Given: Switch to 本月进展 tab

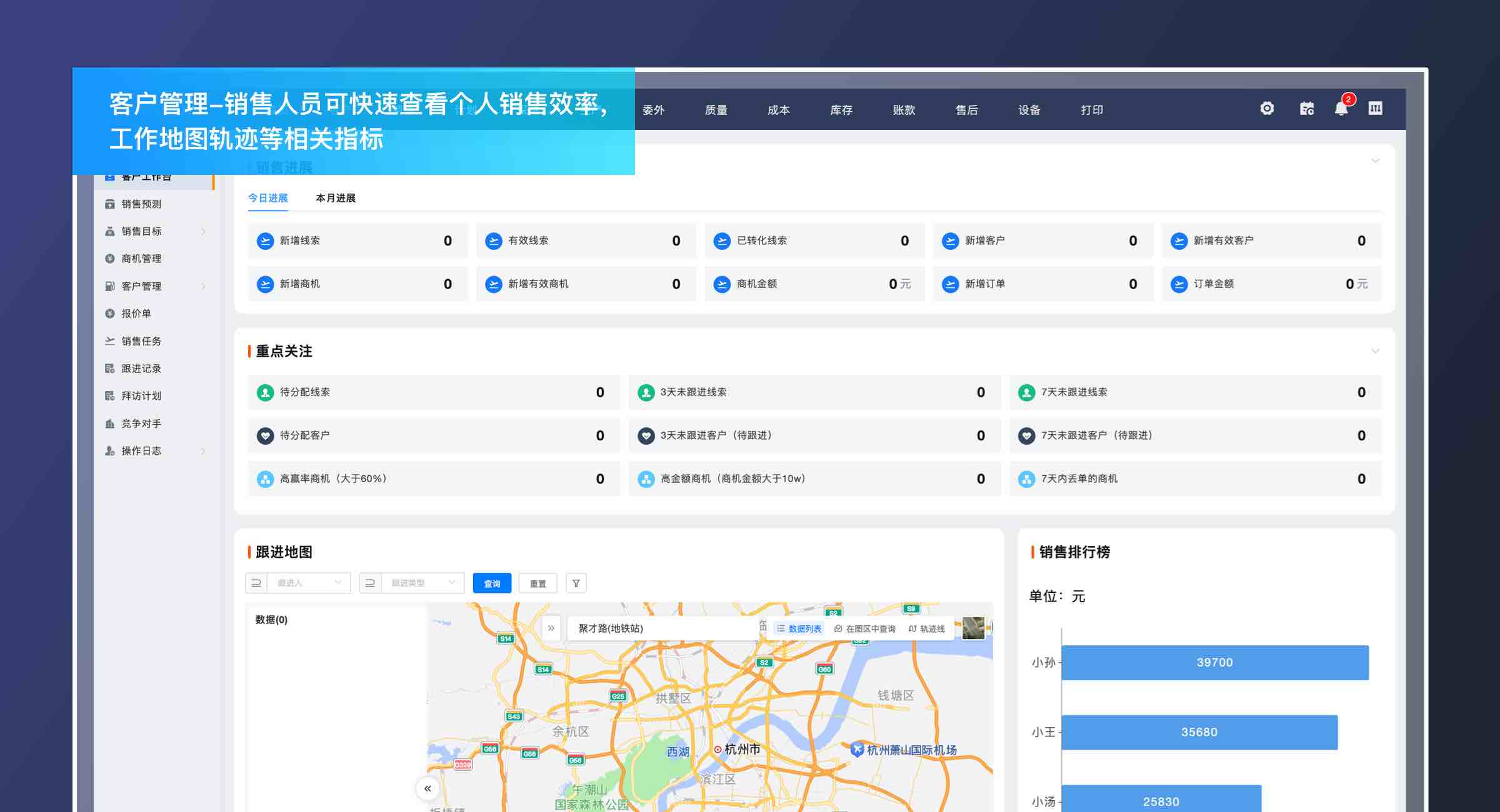Looking at the screenshot, I should [x=336, y=198].
